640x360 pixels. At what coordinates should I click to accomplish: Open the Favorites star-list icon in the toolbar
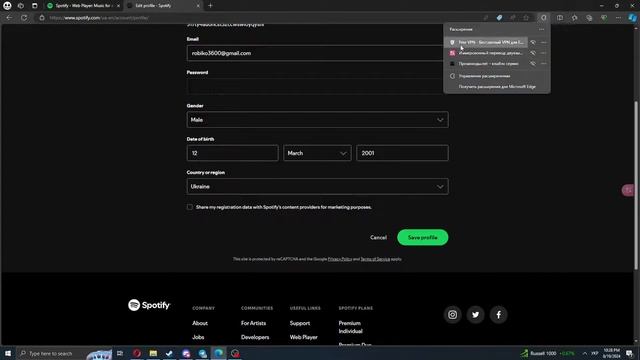pos(575,18)
